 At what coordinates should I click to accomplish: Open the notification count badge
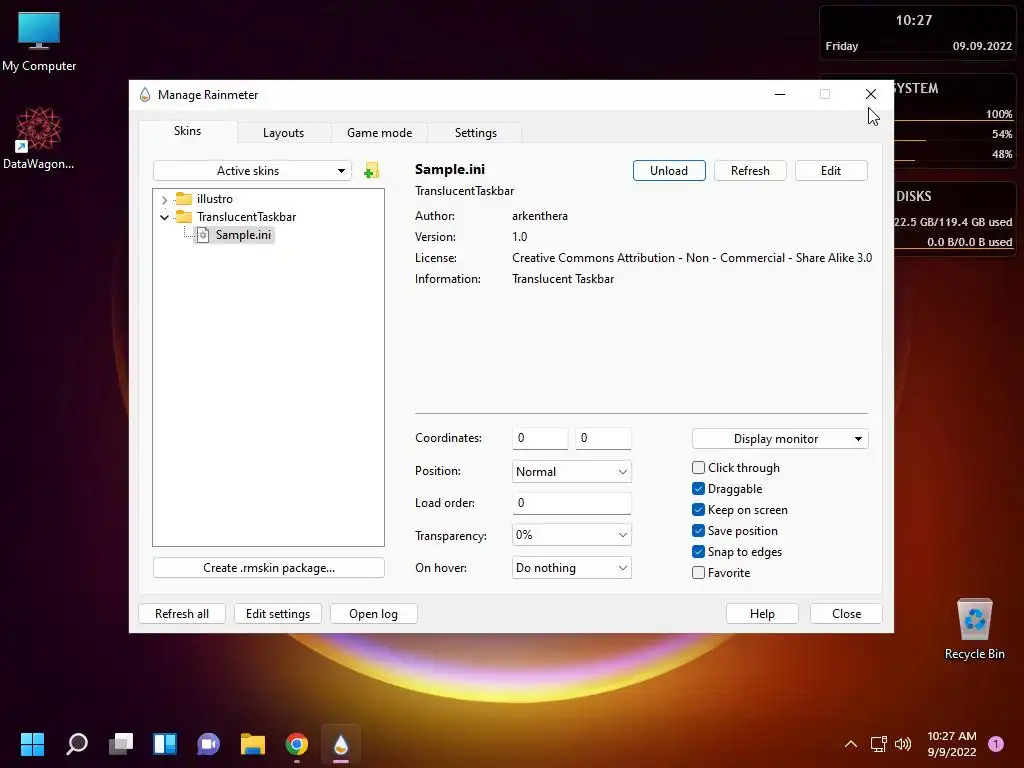tap(996, 744)
